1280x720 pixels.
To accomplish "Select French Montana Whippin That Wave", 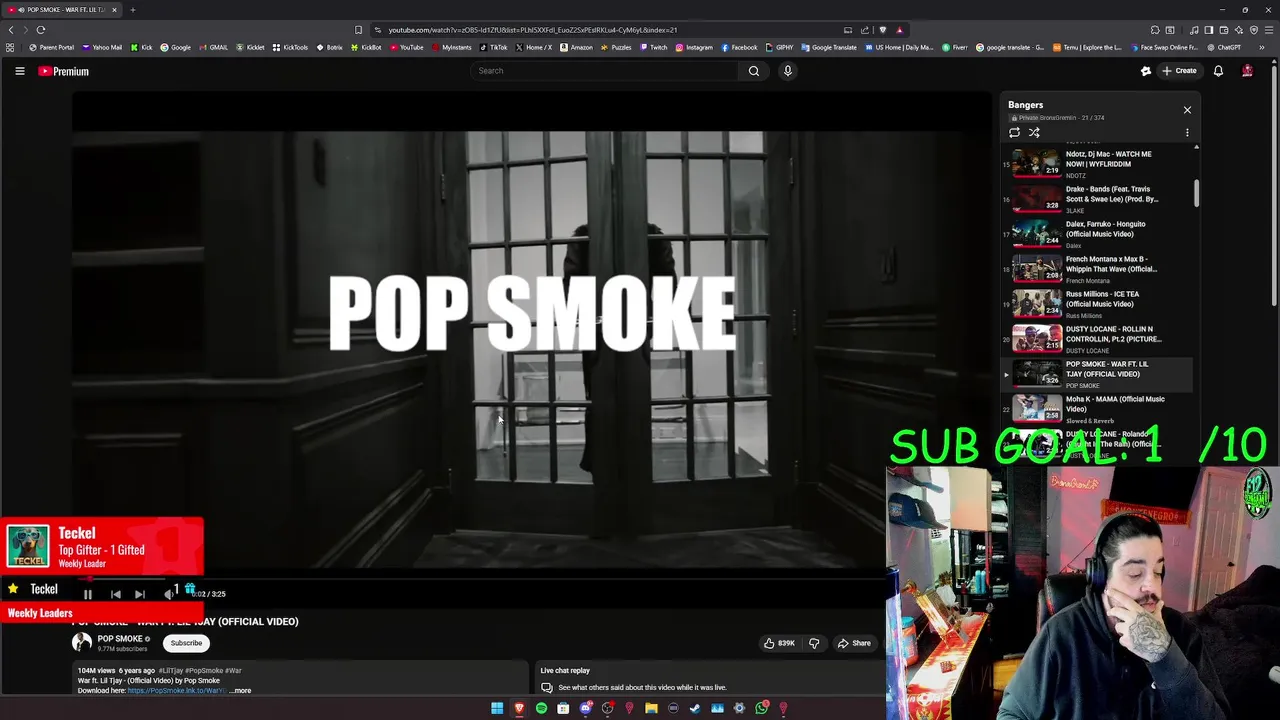I will click(x=1097, y=269).
